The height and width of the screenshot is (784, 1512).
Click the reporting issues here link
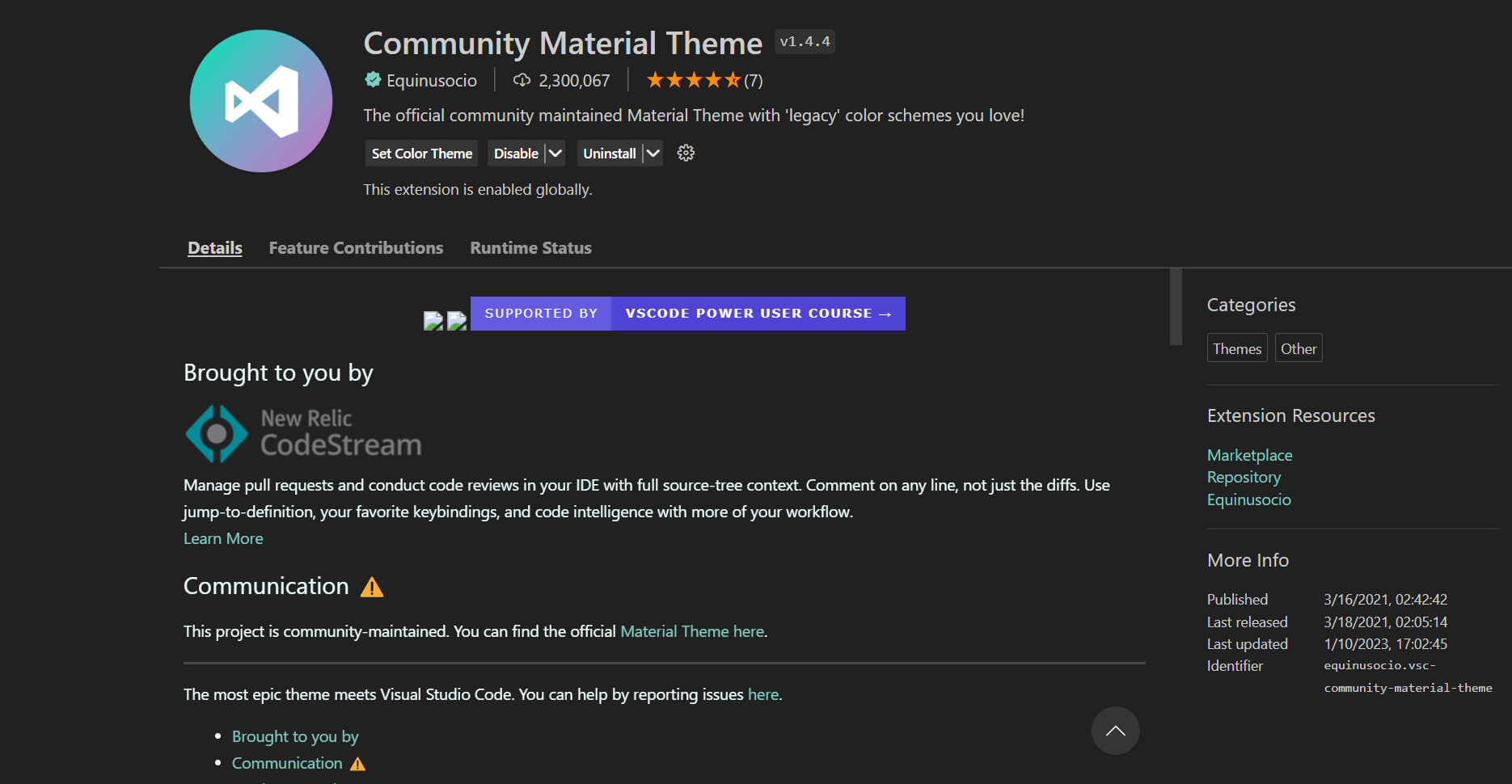point(763,694)
